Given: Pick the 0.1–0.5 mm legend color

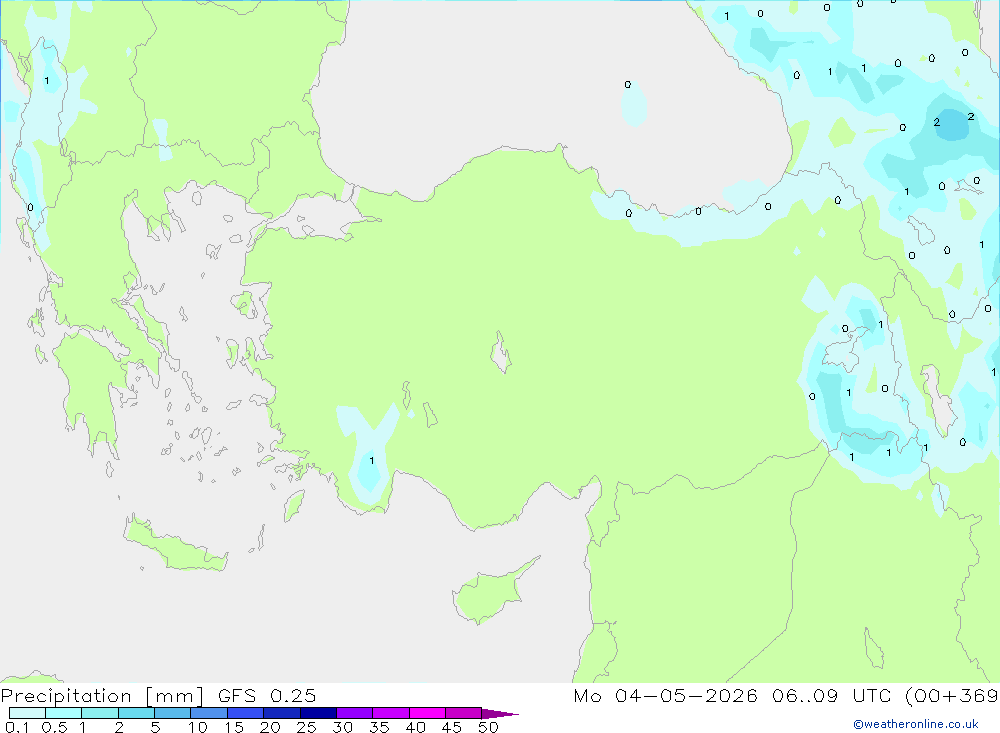Looking at the screenshot, I should 27,713.
